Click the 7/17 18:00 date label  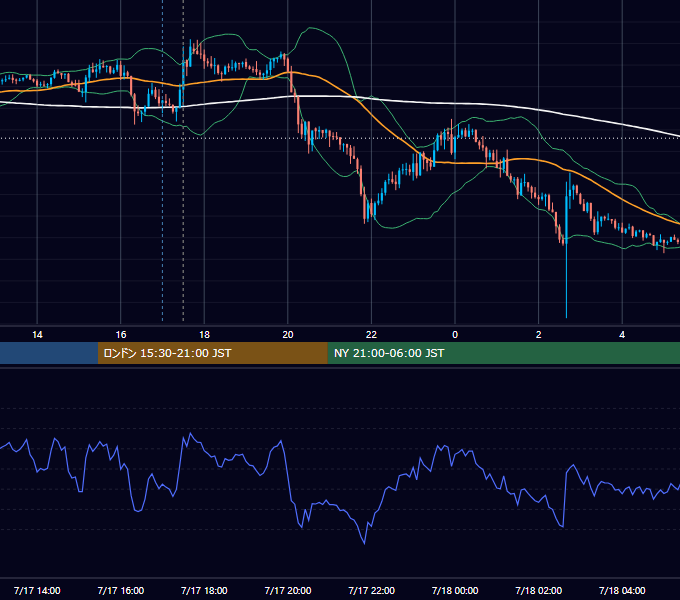tap(204, 590)
